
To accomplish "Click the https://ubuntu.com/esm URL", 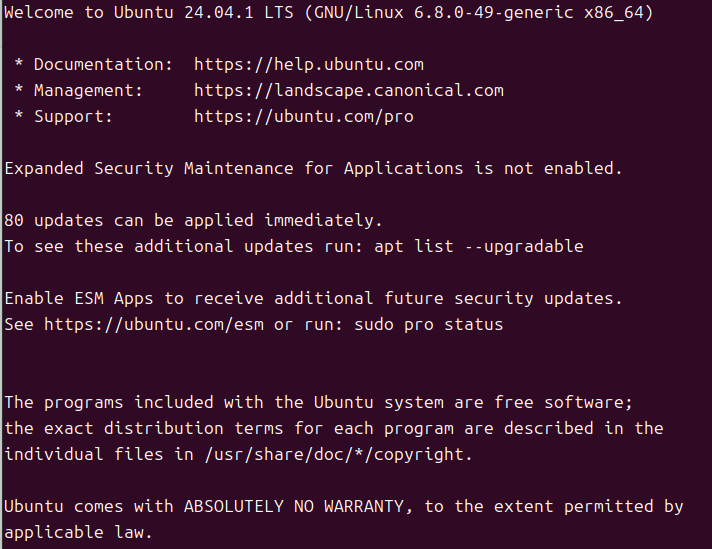I will click(x=154, y=324).
